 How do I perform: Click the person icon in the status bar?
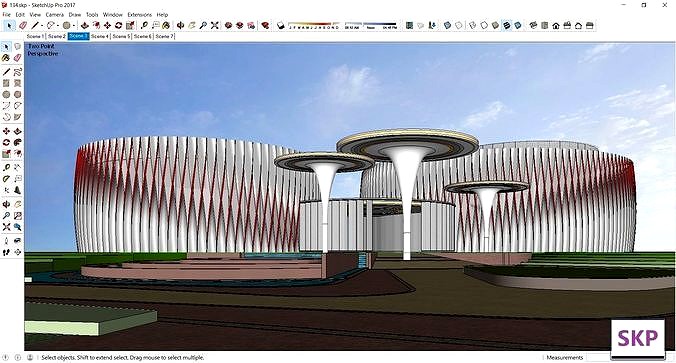30,357
